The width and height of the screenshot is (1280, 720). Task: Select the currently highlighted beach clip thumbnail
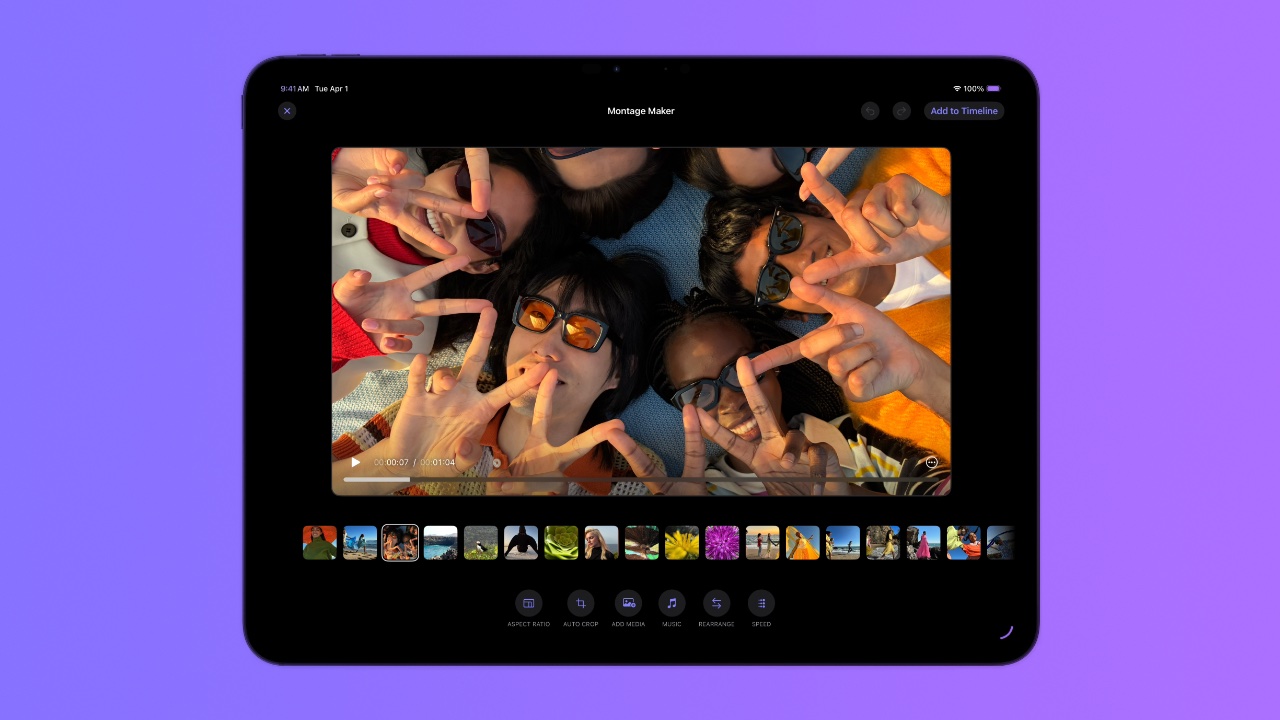[400, 542]
